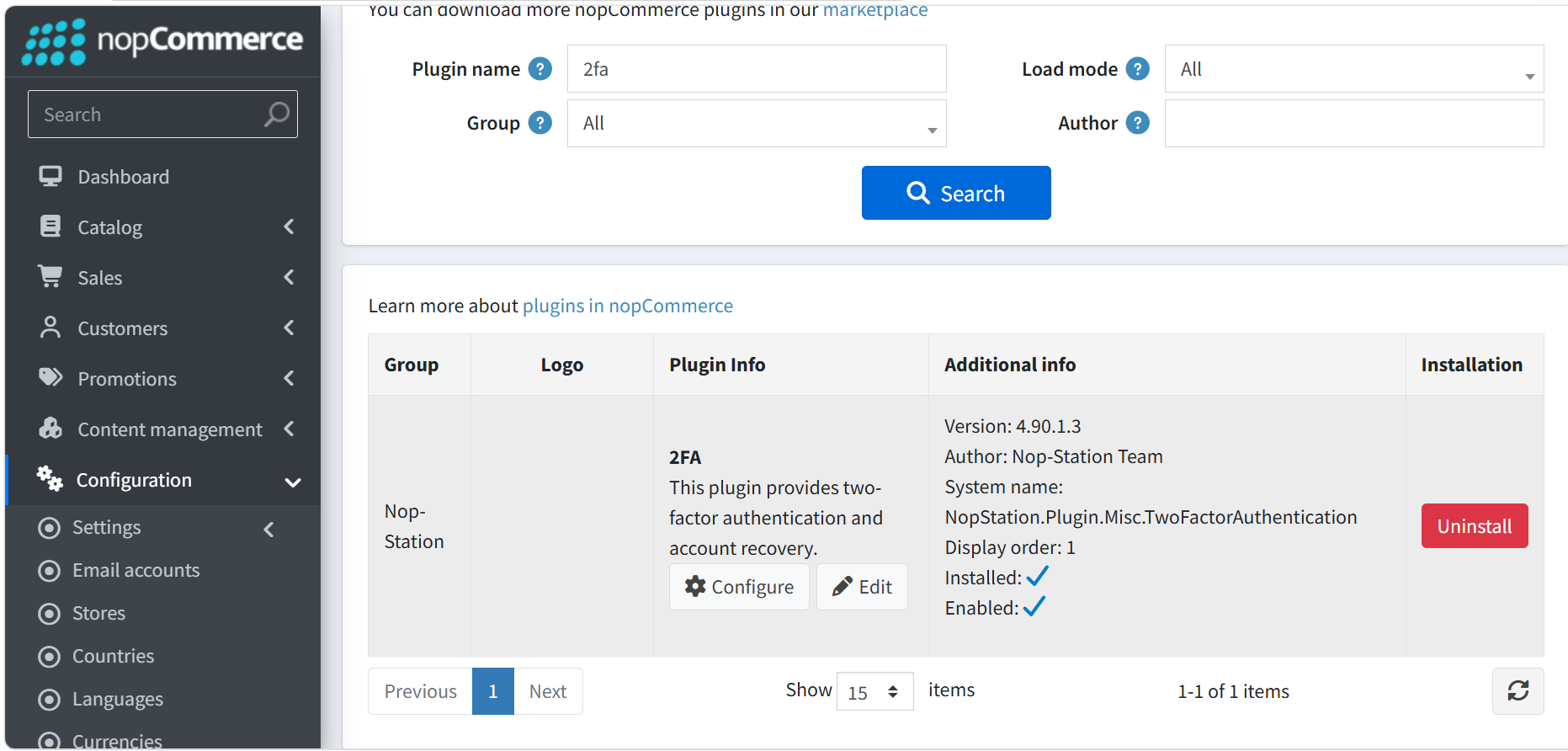
Task: Go to the Next page
Action: (x=548, y=691)
